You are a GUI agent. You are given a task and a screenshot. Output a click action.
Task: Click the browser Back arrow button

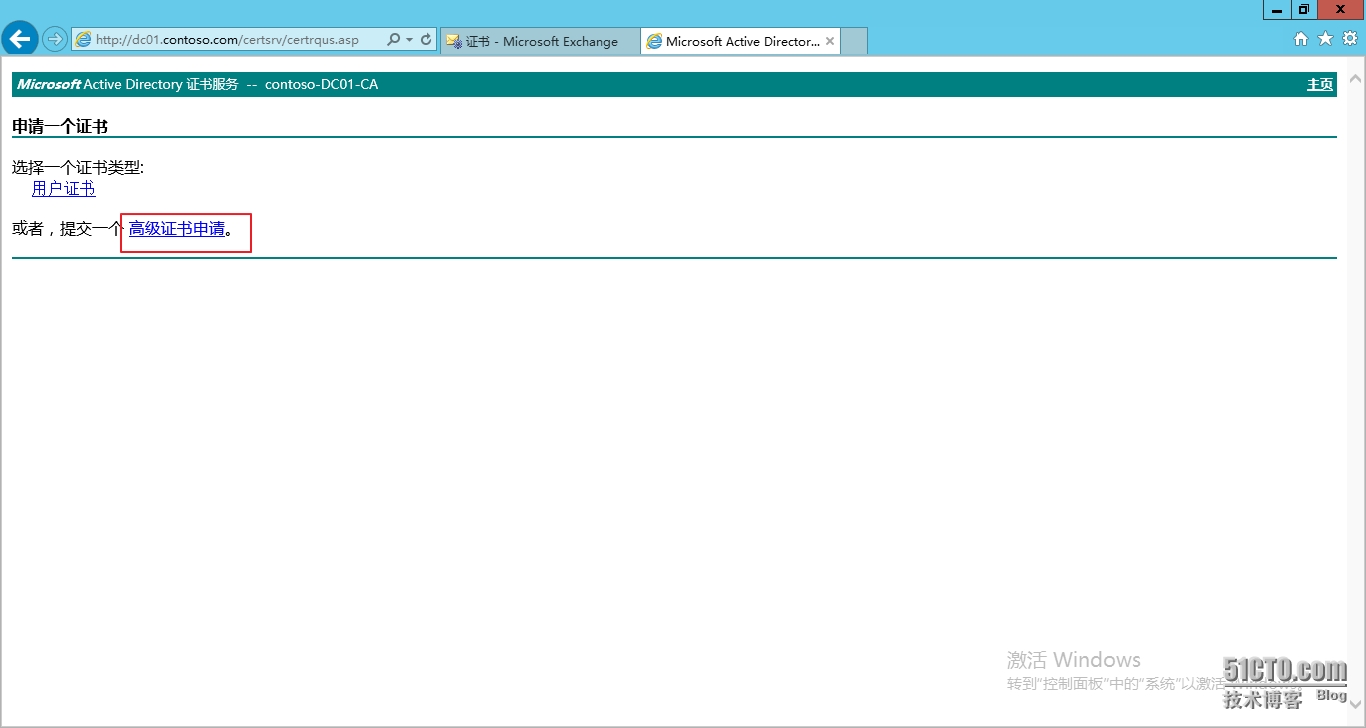click(20, 39)
